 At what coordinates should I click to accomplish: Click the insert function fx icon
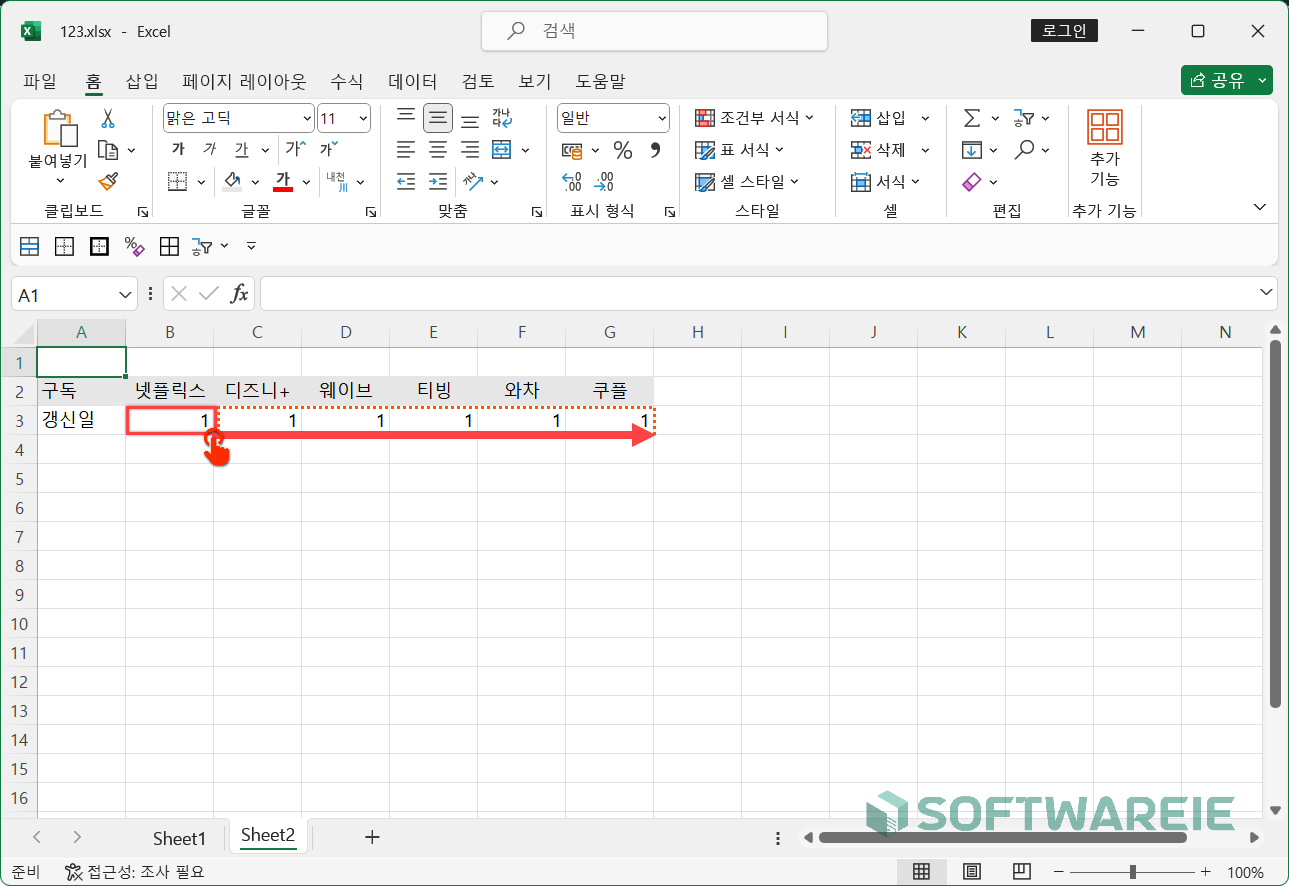click(x=240, y=294)
